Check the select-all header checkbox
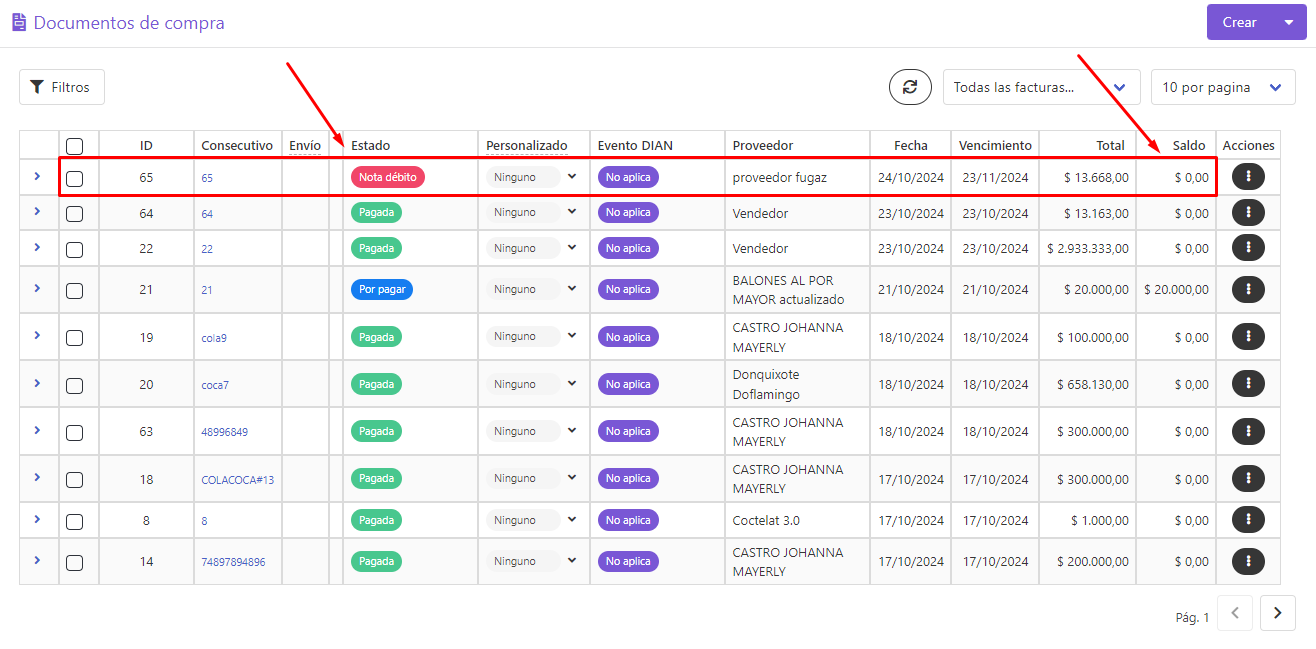The width and height of the screenshot is (1316, 649). point(75,146)
